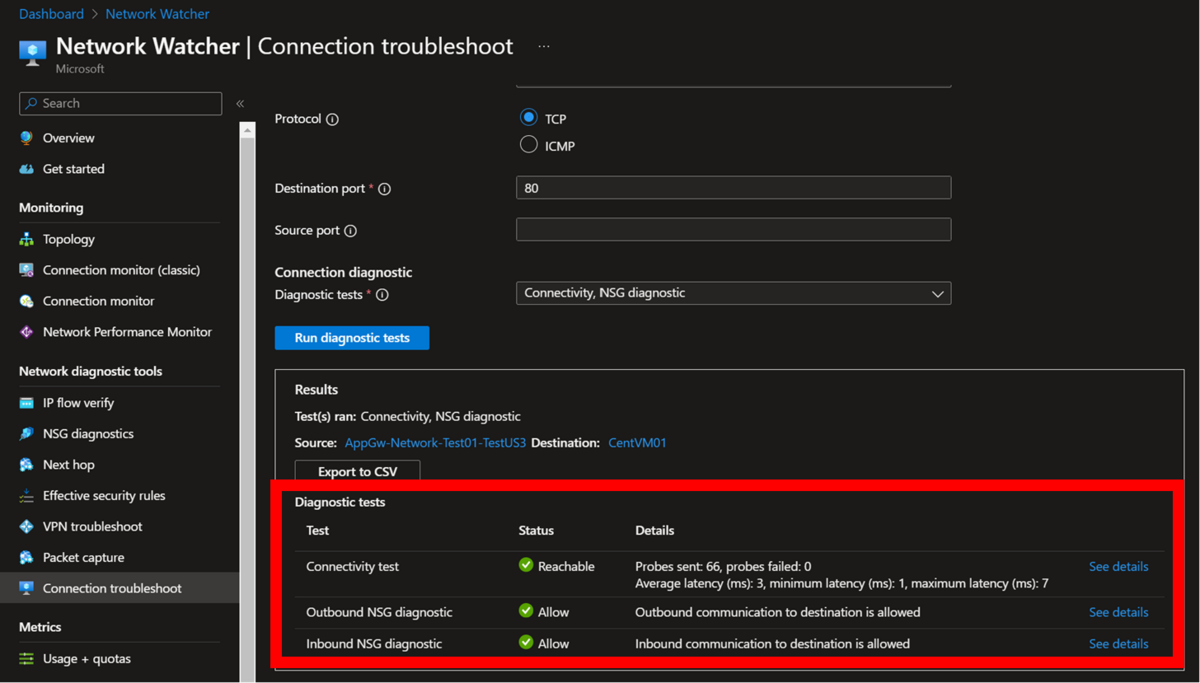Click the Effective security rules icon
The height and width of the screenshot is (683, 1200).
tap(27, 496)
